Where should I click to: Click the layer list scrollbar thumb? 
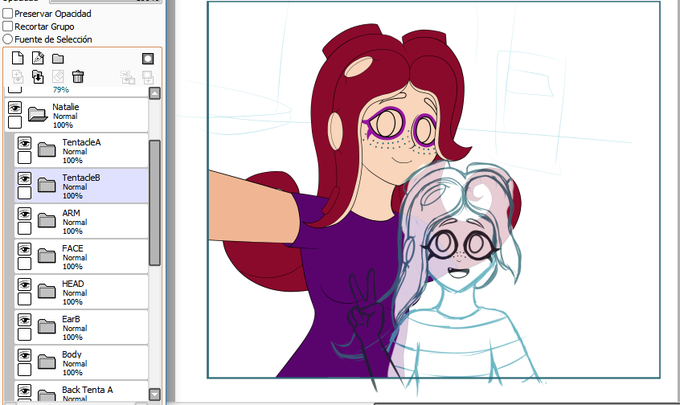(x=155, y=203)
